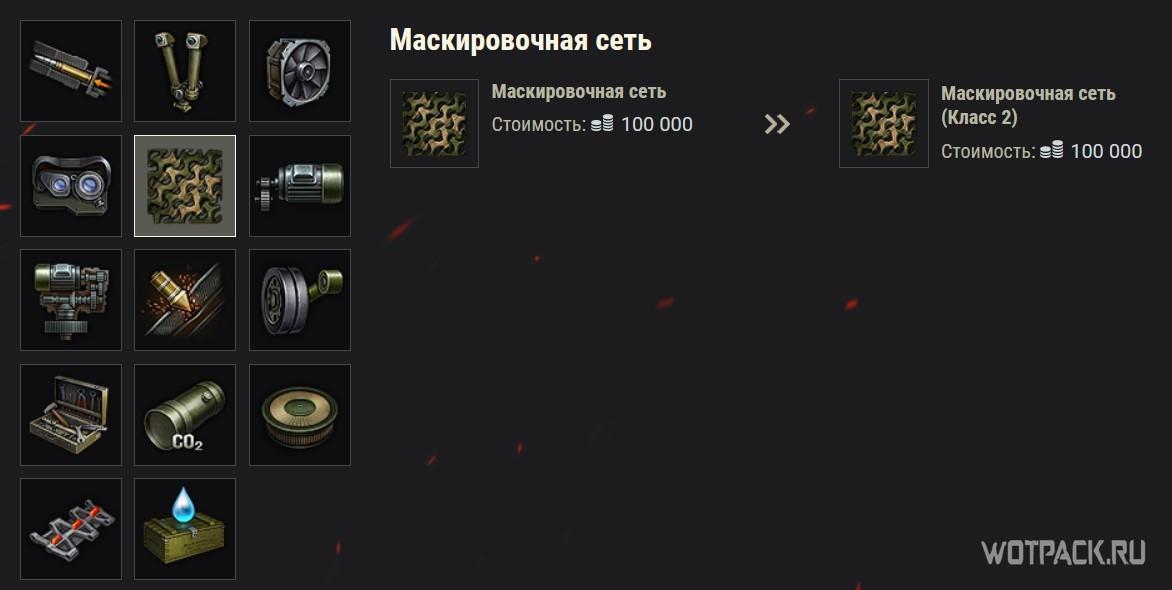The width and height of the screenshot is (1172, 590).
Task: Choose the Improved Ventilation fan icon
Action: point(300,71)
